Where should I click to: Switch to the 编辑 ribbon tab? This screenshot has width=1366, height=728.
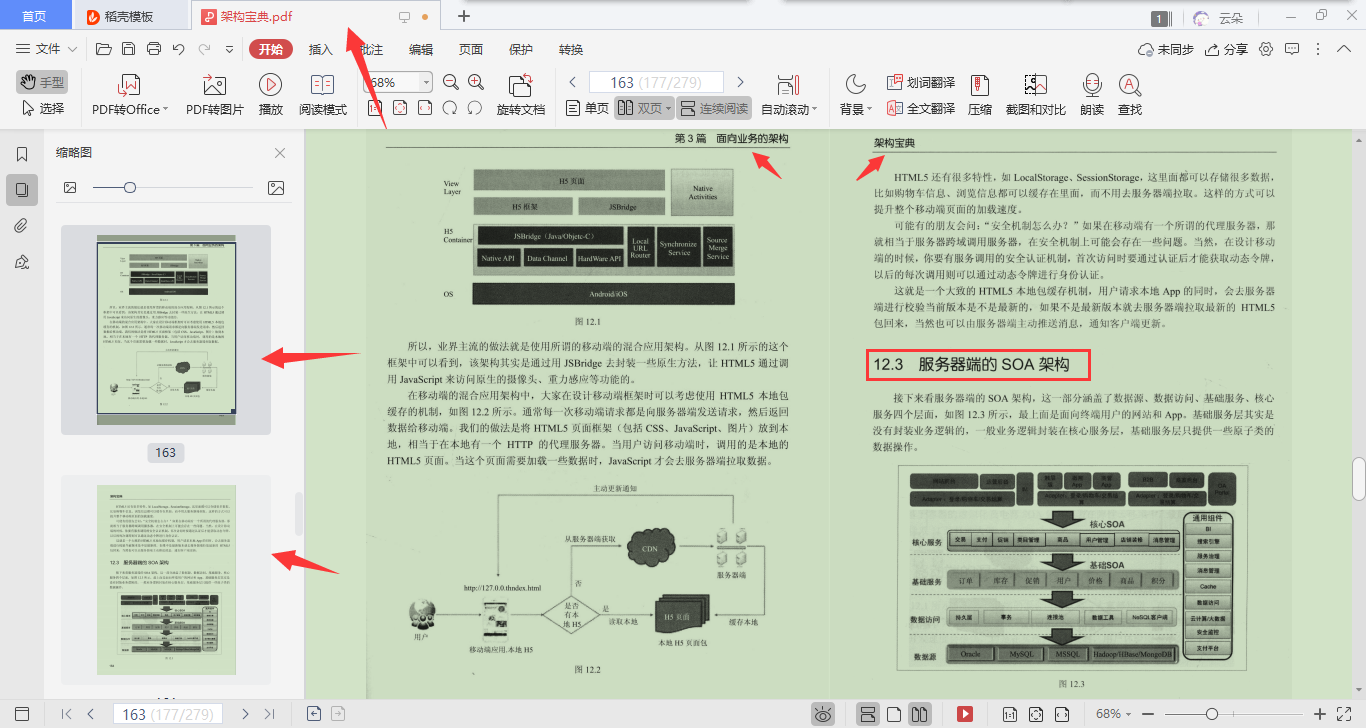pyautogui.click(x=421, y=49)
